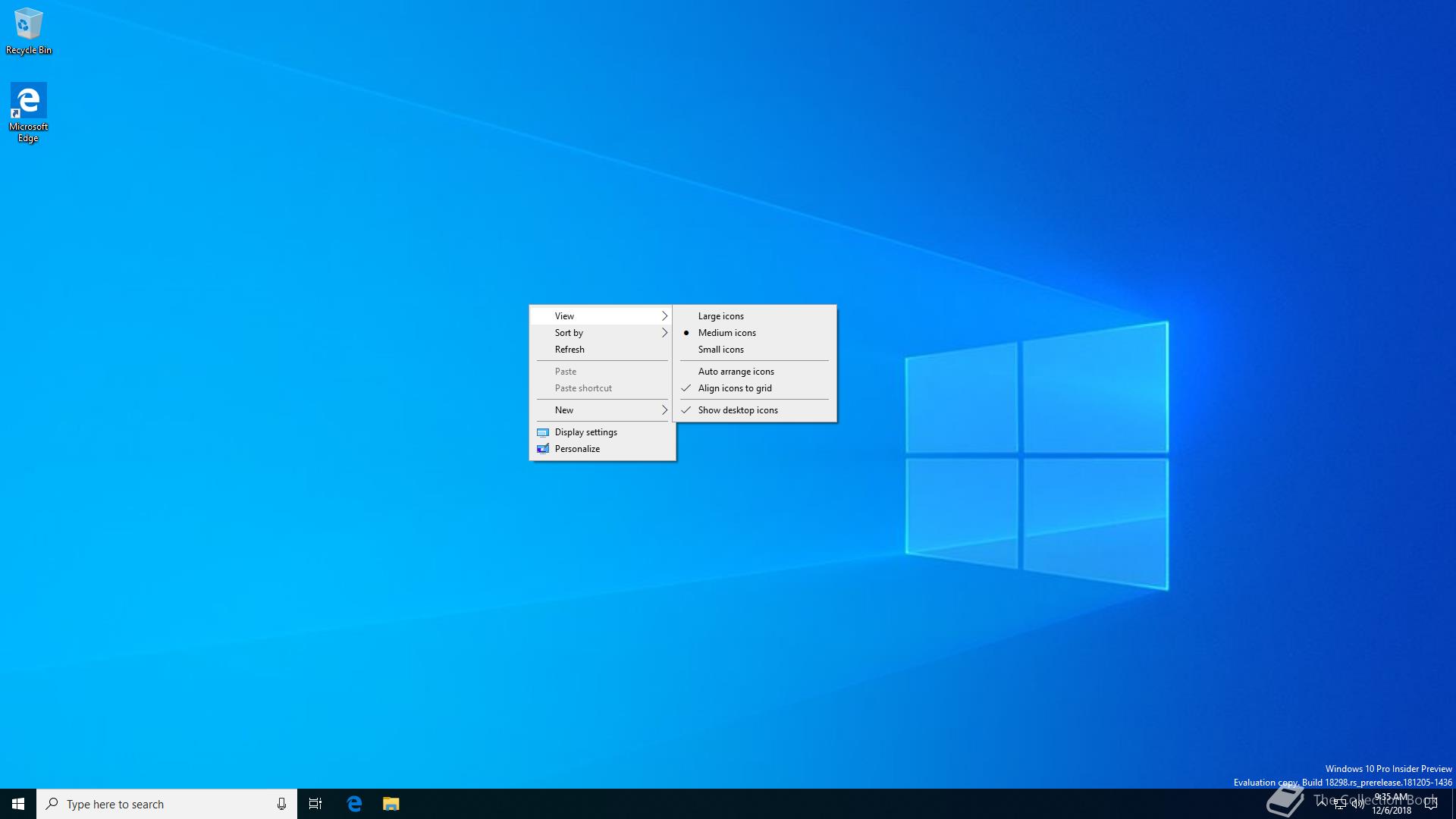
Task: Click the search magnifier icon in taskbar
Action: pos(52,804)
